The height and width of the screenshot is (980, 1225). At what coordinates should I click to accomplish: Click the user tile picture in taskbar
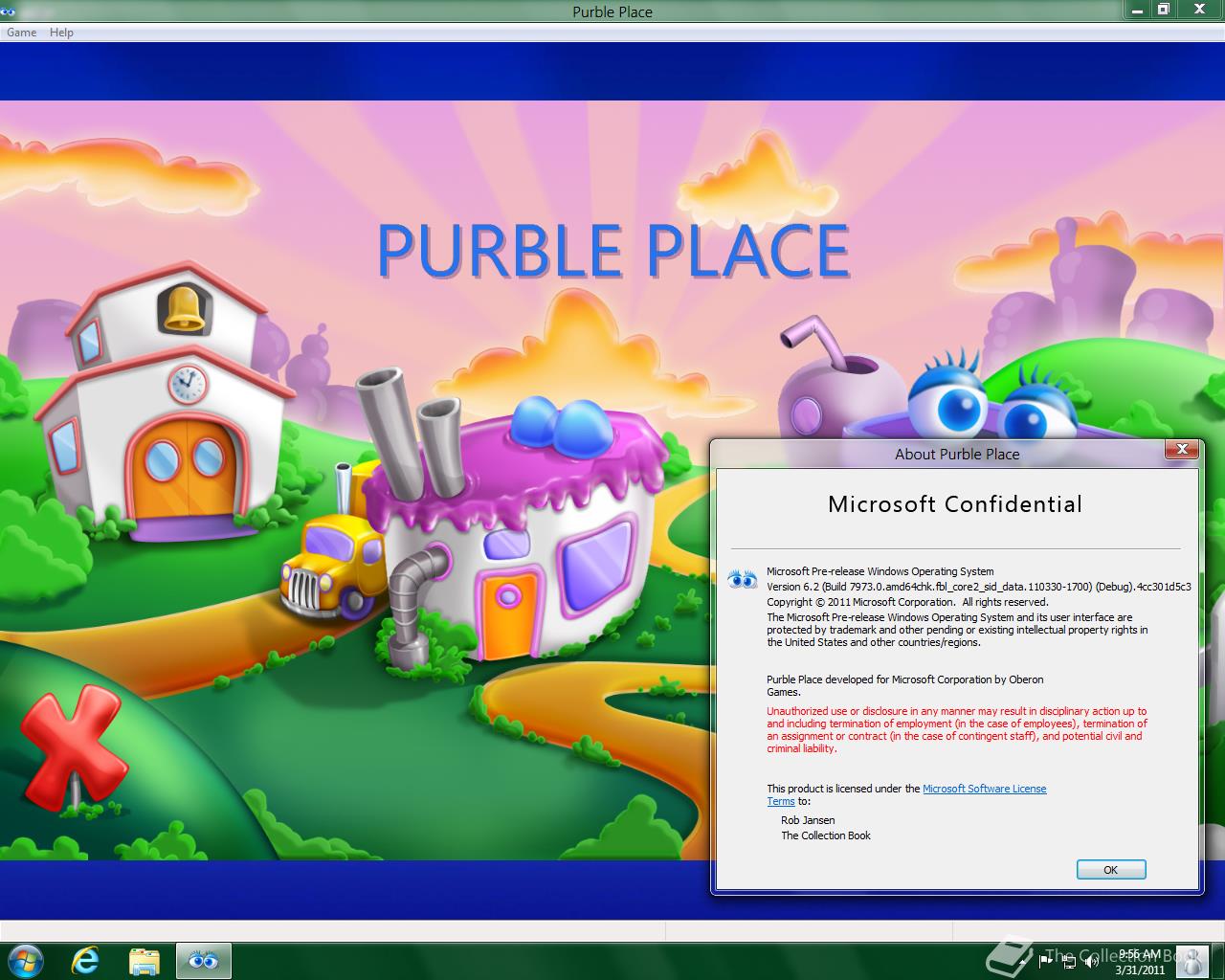[x=1191, y=961]
